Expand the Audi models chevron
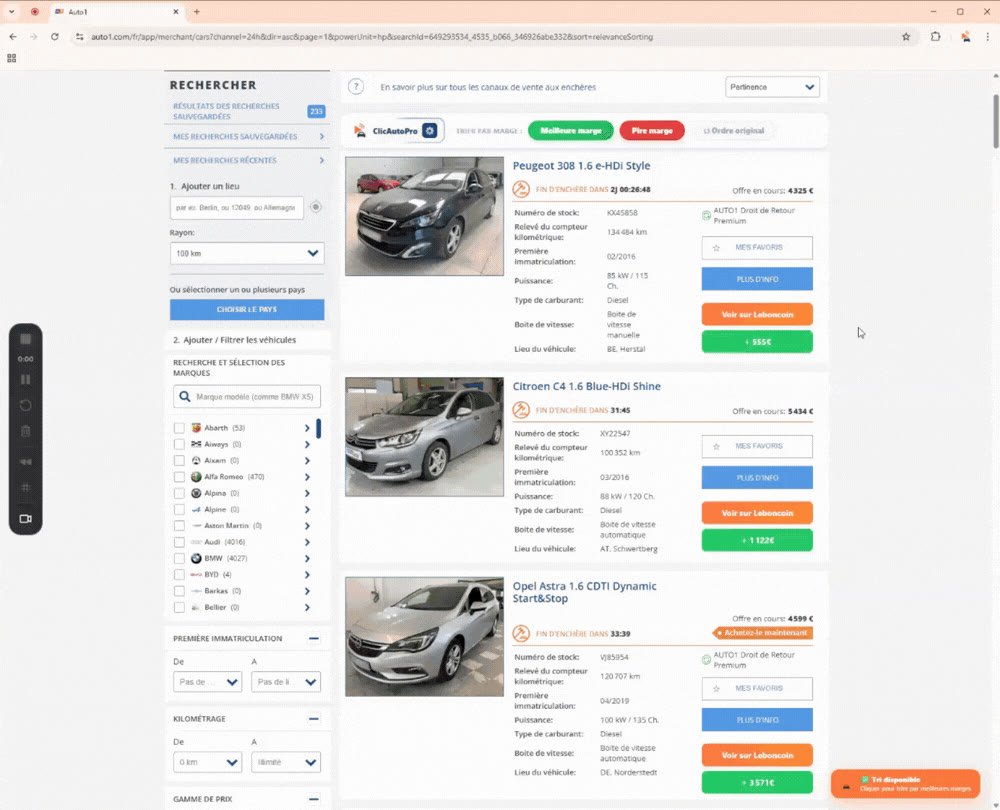 [x=307, y=542]
